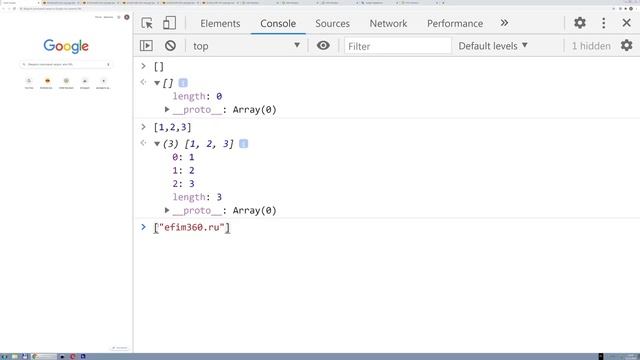Screen dimensions: 640x360
Task: Click the voice search microphone icon
Action: point(108,64)
